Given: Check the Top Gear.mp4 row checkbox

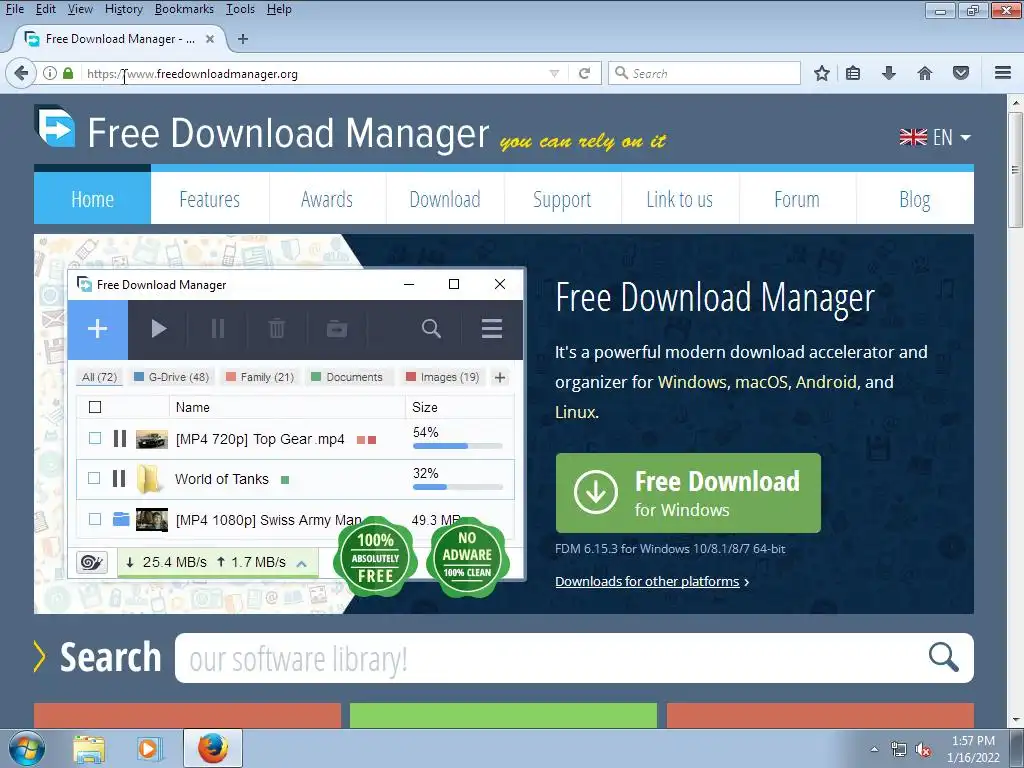Looking at the screenshot, I should coord(95,438).
